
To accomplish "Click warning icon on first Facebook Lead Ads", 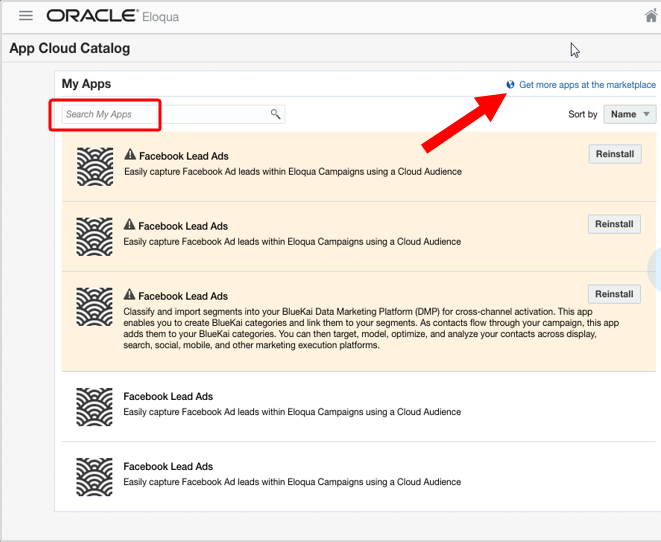I will tap(130, 154).
